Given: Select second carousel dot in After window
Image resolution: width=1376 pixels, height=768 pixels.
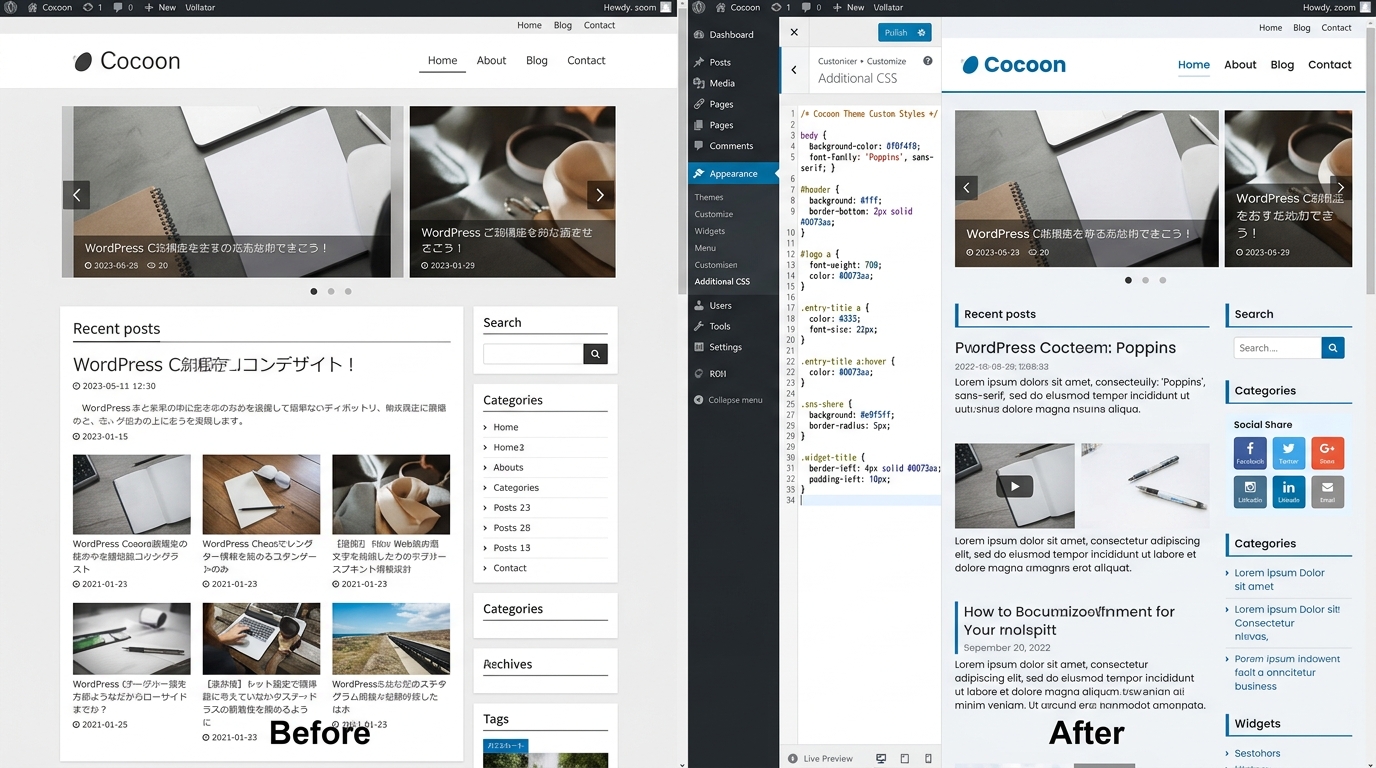Looking at the screenshot, I should (x=1146, y=281).
